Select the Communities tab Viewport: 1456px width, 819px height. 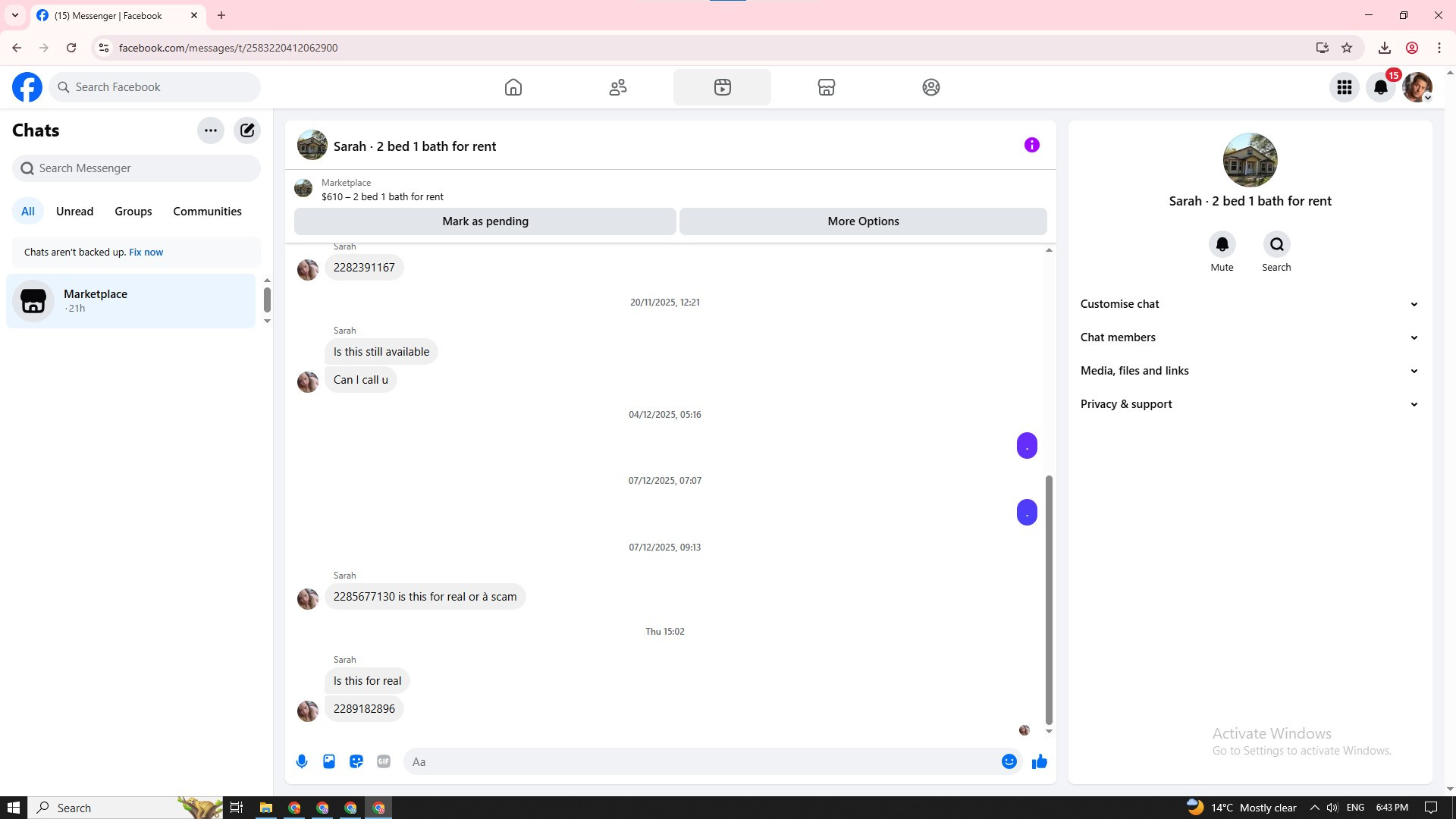tap(207, 212)
